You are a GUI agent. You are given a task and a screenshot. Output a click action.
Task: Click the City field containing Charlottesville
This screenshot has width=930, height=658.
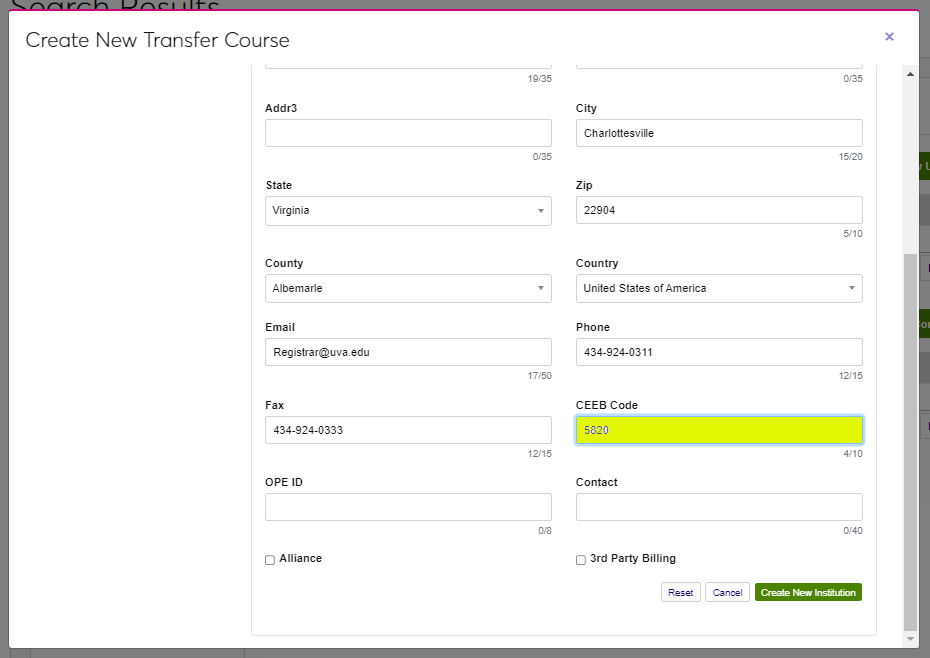tap(719, 133)
